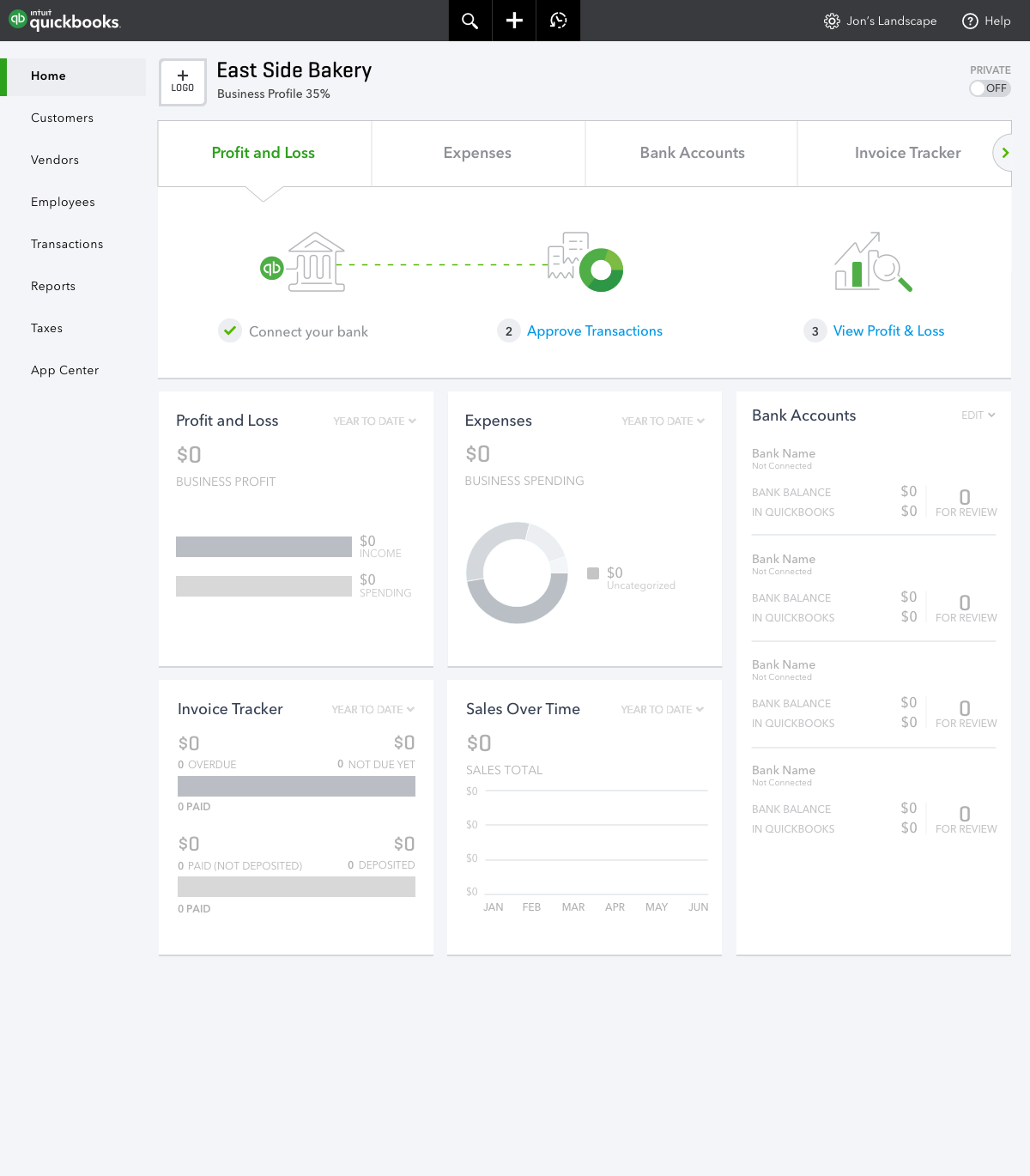
Task: Click the Expenses donut chart
Action: [517, 573]
